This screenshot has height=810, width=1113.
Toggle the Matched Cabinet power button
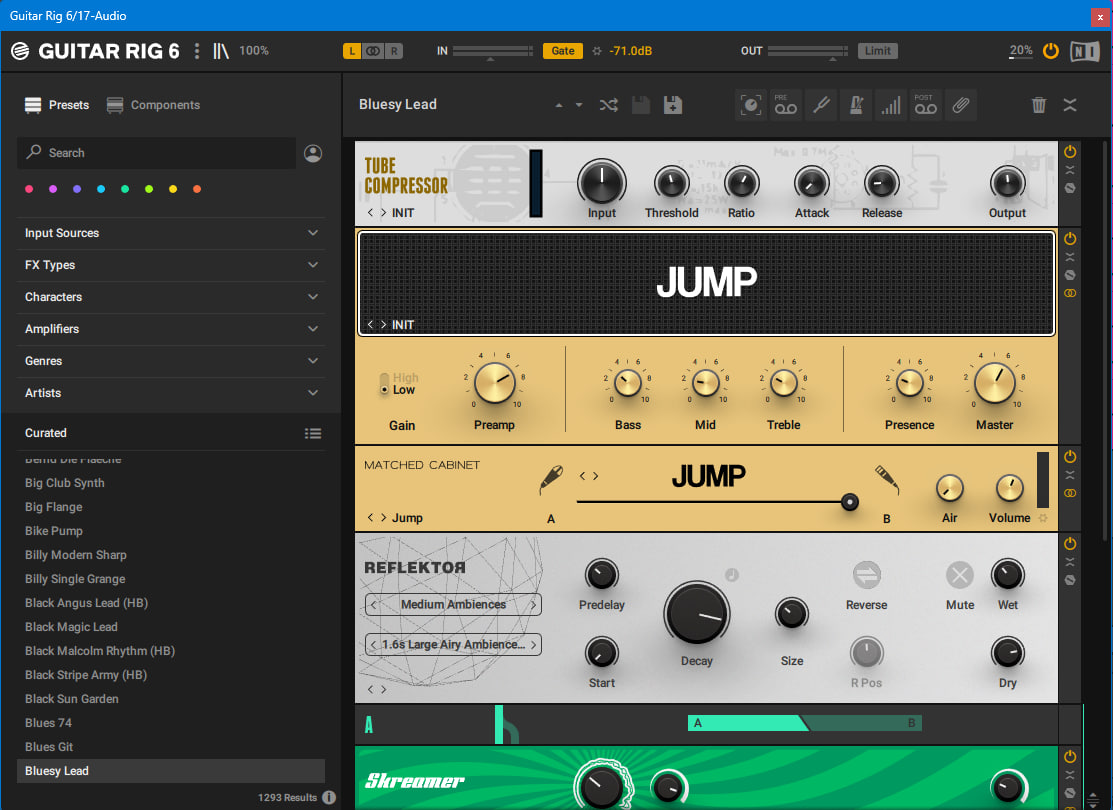[x=1070, y=456]
